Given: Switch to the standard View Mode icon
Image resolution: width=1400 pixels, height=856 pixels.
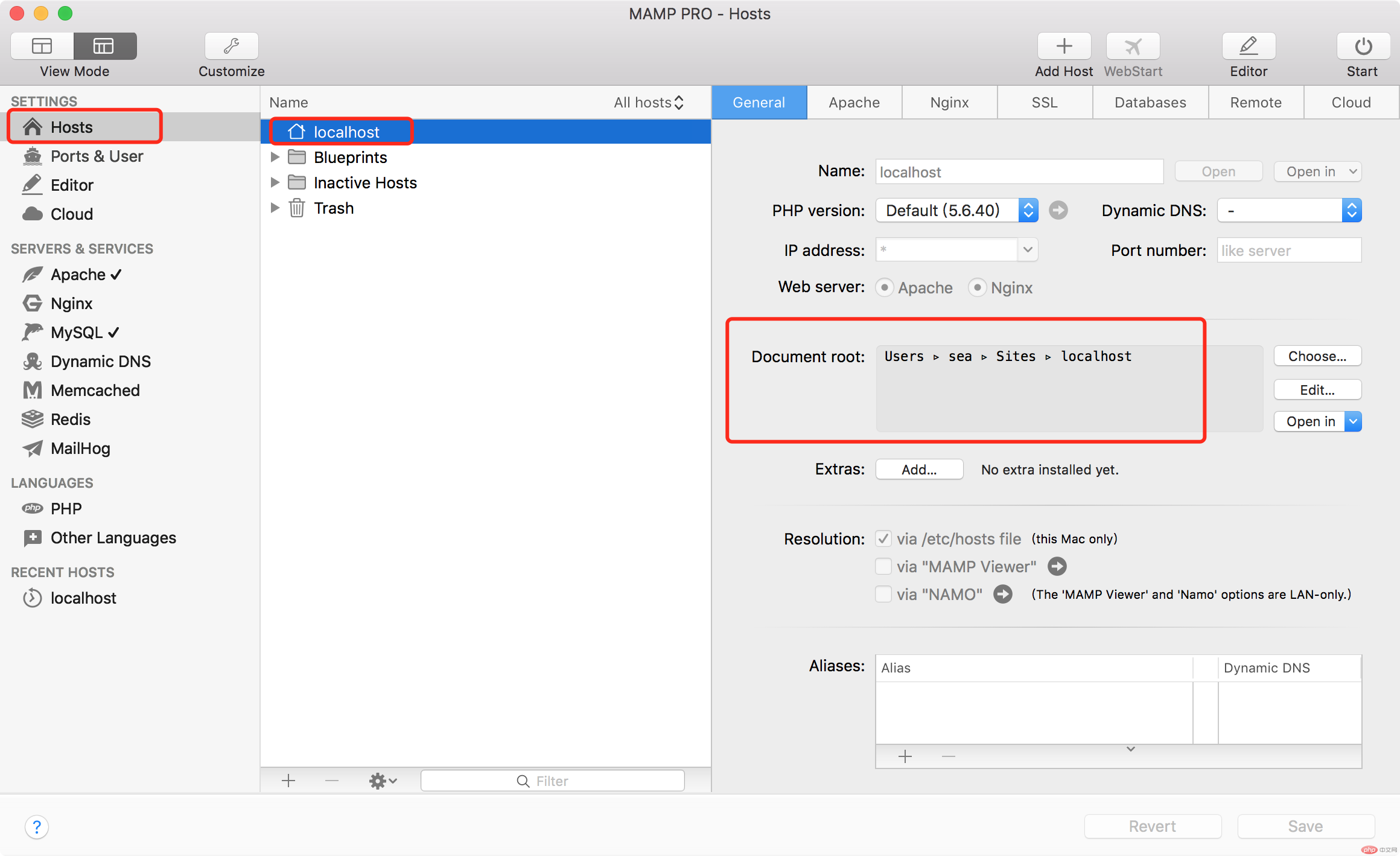Looking at the screenshot, I should 42,46.
